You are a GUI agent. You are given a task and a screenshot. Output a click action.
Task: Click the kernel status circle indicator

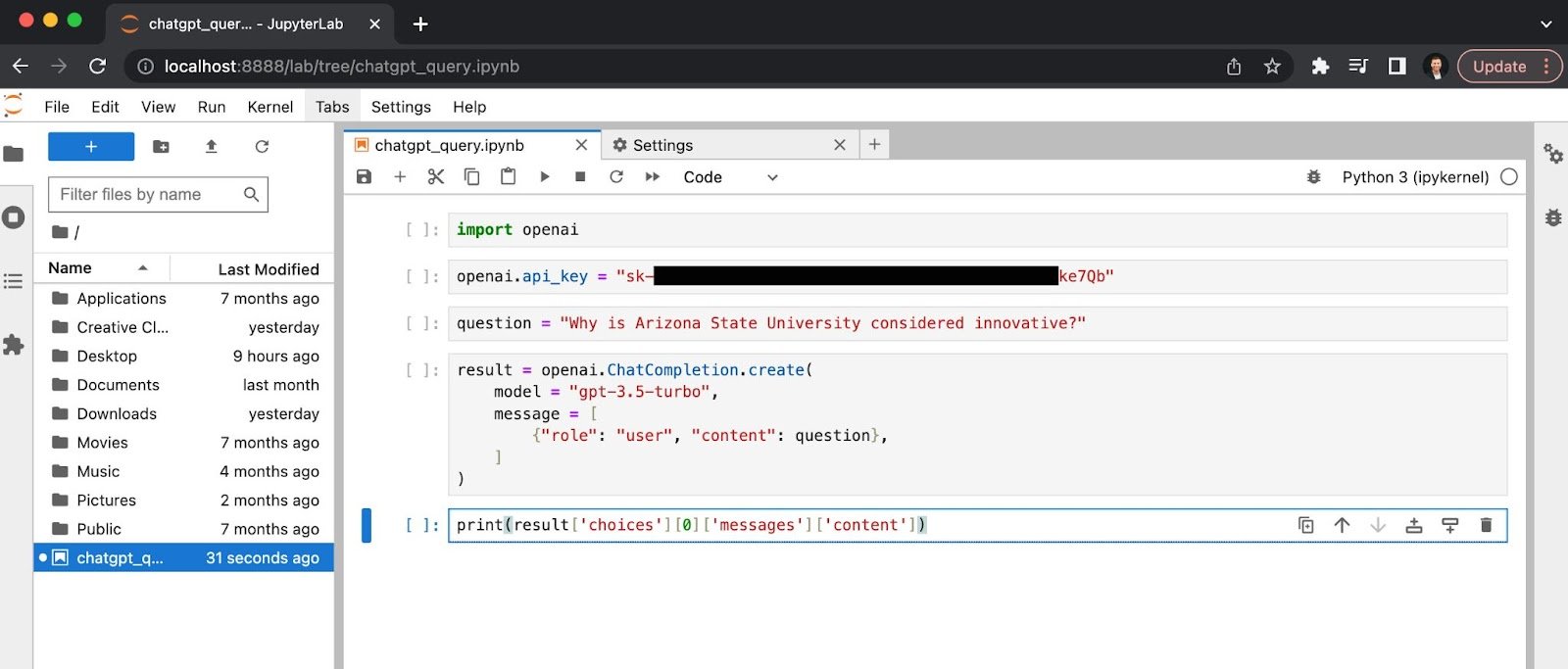click(x=1509, y=177)
